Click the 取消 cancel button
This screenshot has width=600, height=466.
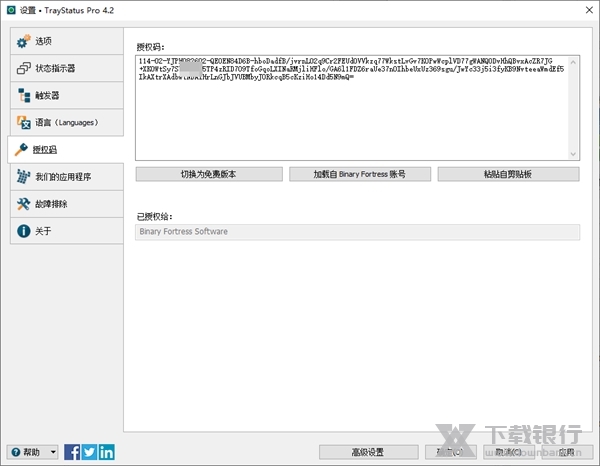pos(509,452)
